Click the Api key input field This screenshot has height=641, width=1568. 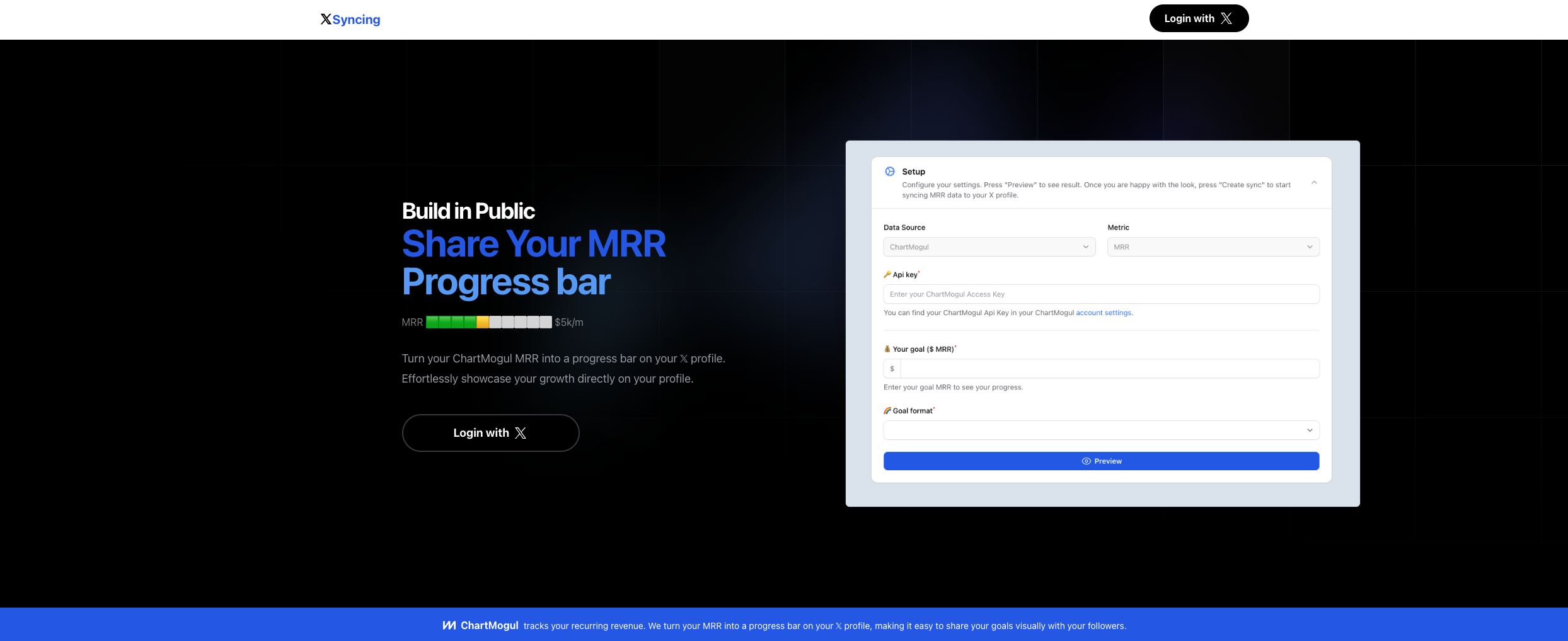(1101, 294)
